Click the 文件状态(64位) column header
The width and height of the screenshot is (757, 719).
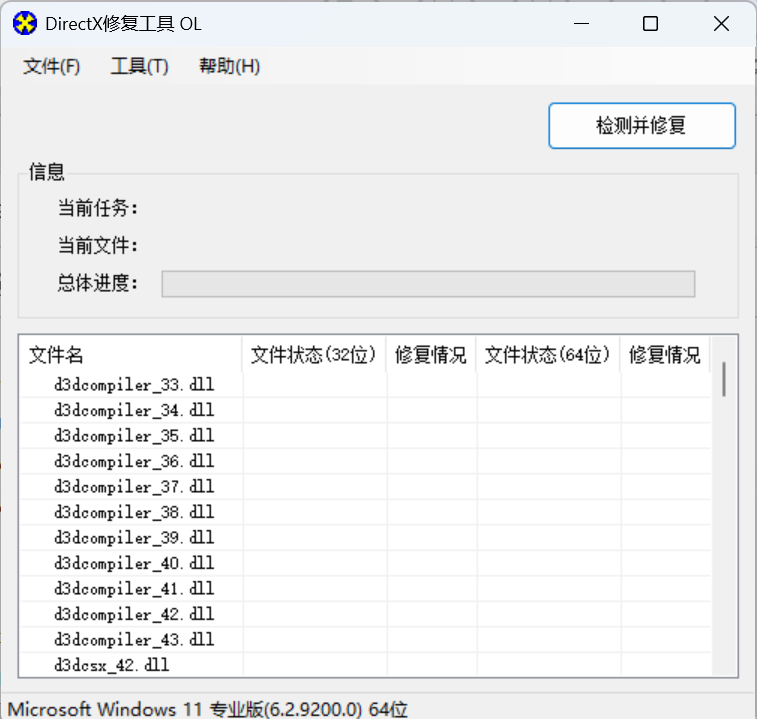click(547, 355)
